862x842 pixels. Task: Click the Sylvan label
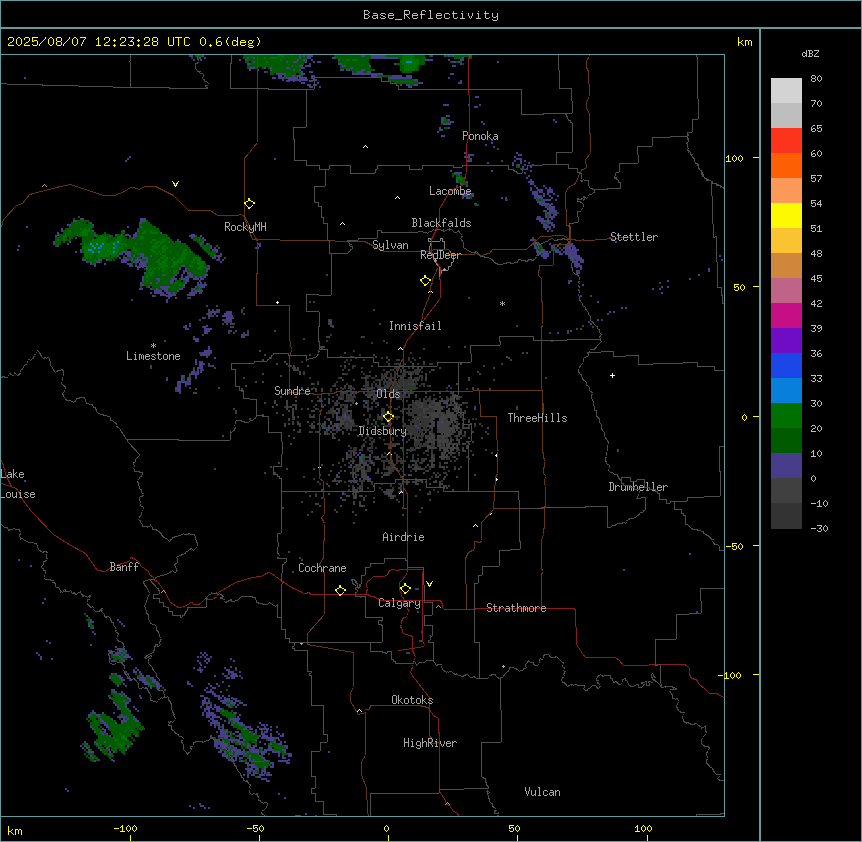pyautogui.click(x=390, y=245)
